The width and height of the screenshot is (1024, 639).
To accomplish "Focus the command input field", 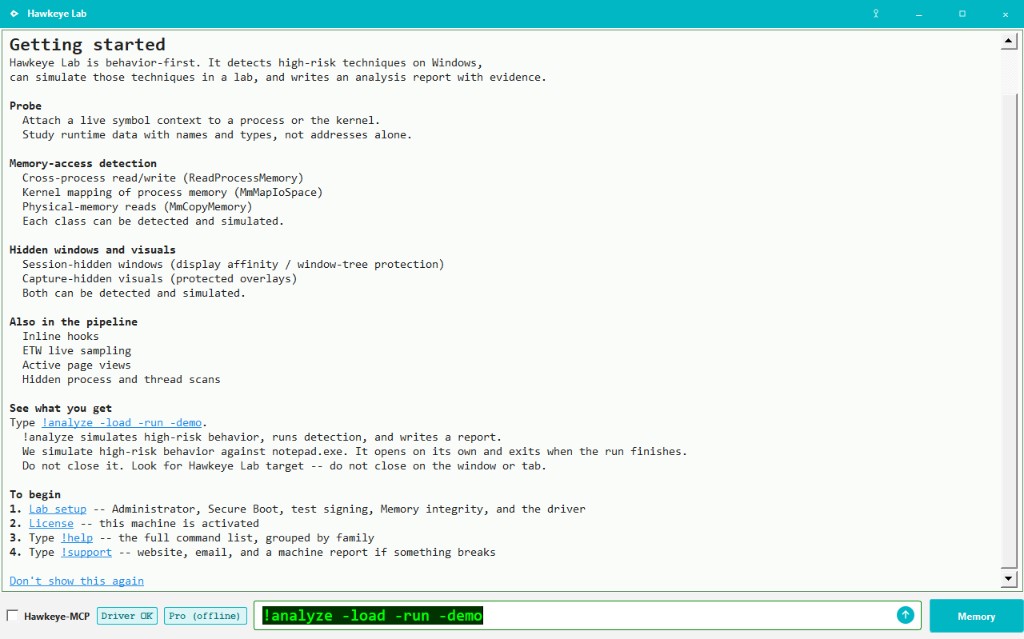I will (587, 615).
